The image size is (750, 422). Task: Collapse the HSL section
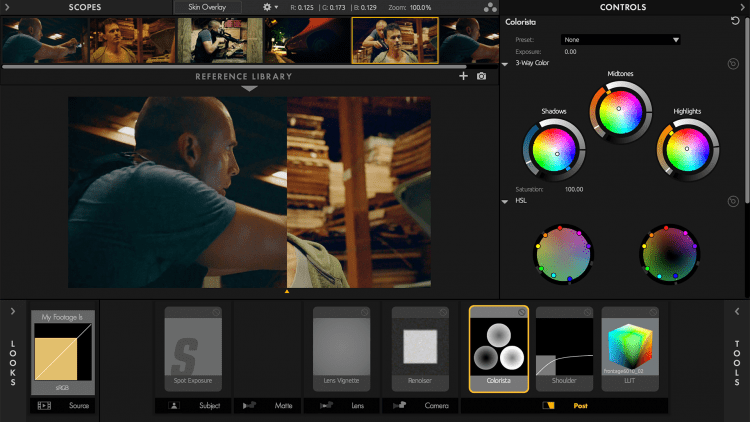pyautogui.click(x=506, y=201)
